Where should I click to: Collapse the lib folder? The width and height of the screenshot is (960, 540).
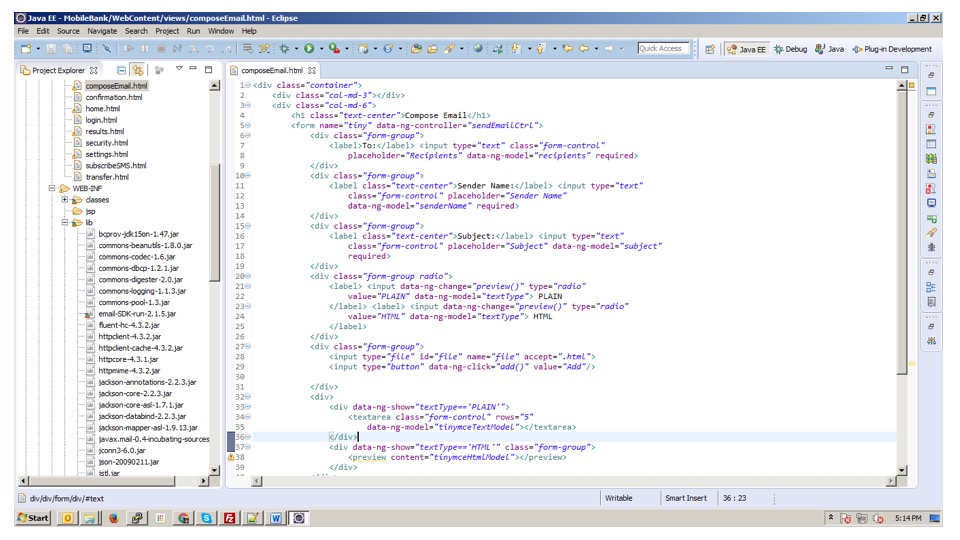(64, 222)
